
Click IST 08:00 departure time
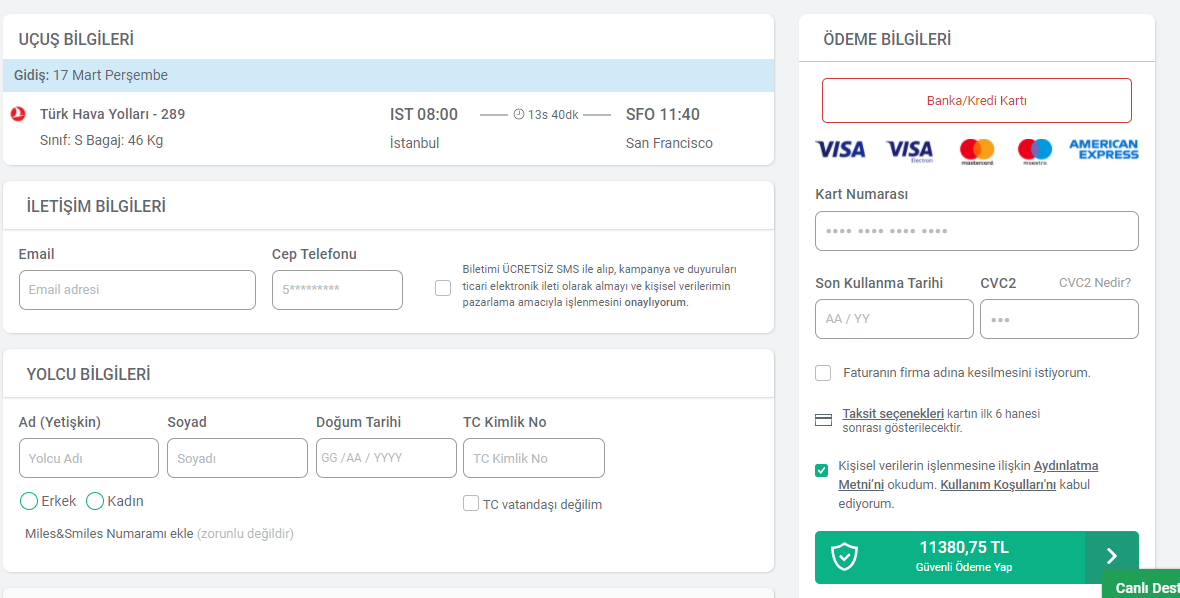424,114
